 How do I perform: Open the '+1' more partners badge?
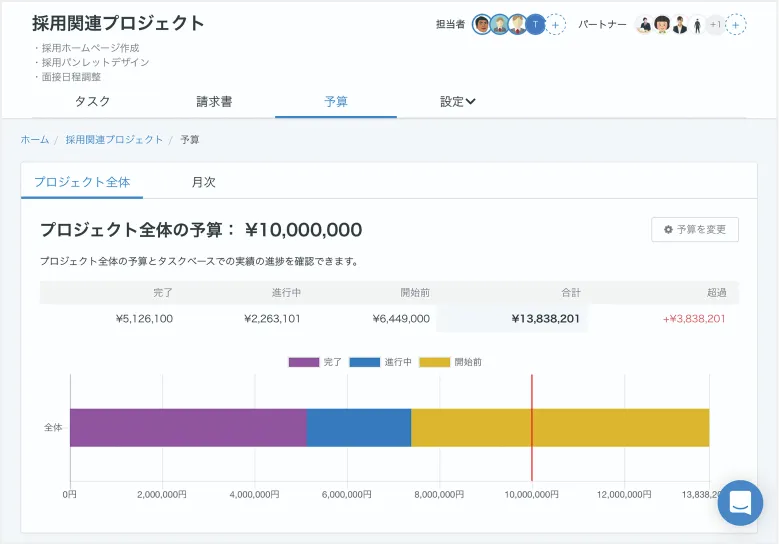[714, 25]
